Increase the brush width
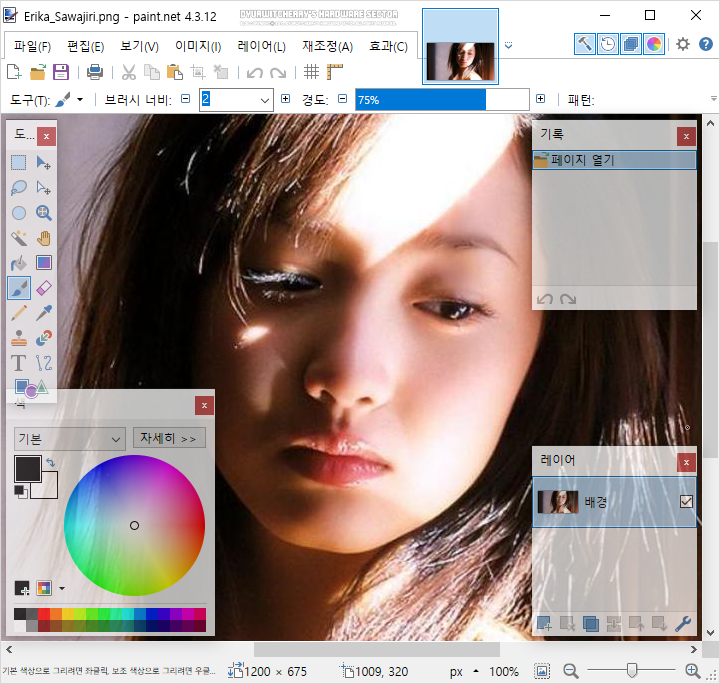 click(x=285, y=99)
